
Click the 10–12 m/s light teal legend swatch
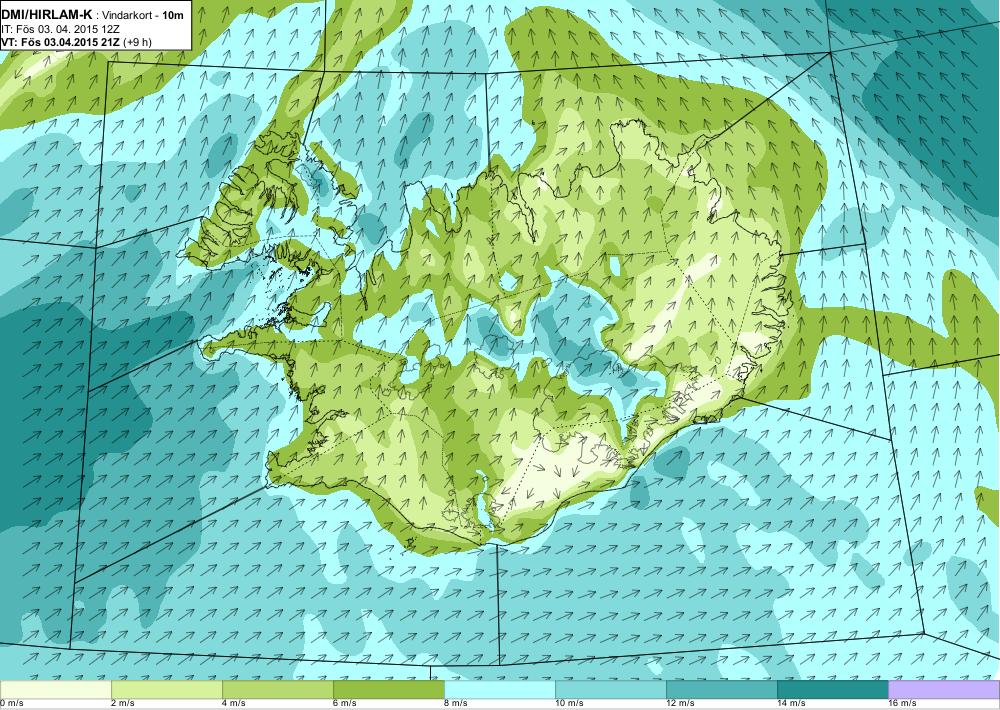pyautogui.click(x=611, y=690)
